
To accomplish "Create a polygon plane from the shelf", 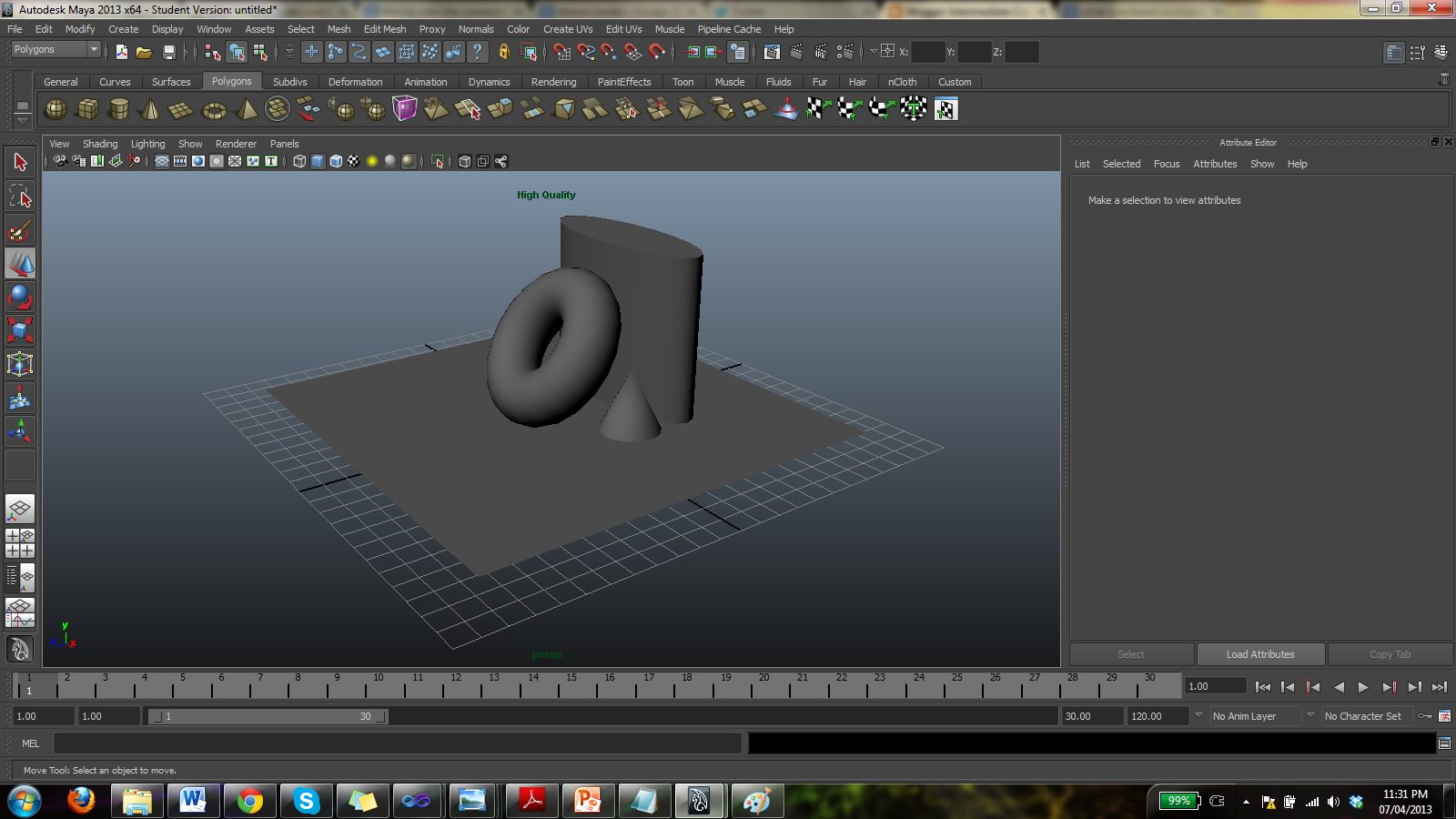I will tap(181, 110).
